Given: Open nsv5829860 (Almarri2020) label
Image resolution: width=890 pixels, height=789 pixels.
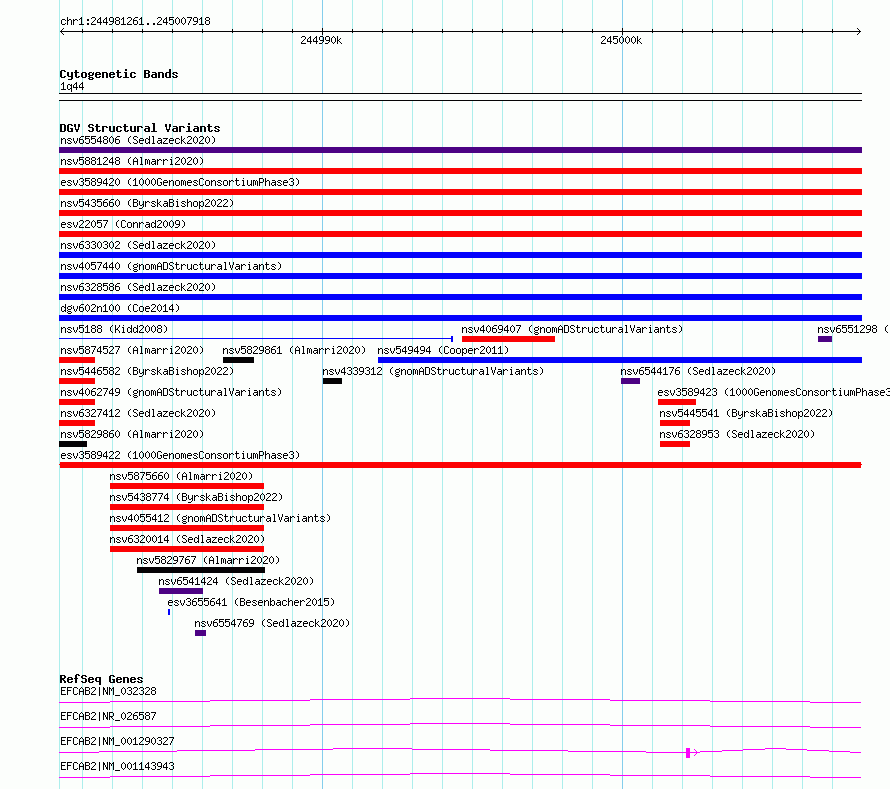Looking at the screenshot, I should tap(132, 434).
